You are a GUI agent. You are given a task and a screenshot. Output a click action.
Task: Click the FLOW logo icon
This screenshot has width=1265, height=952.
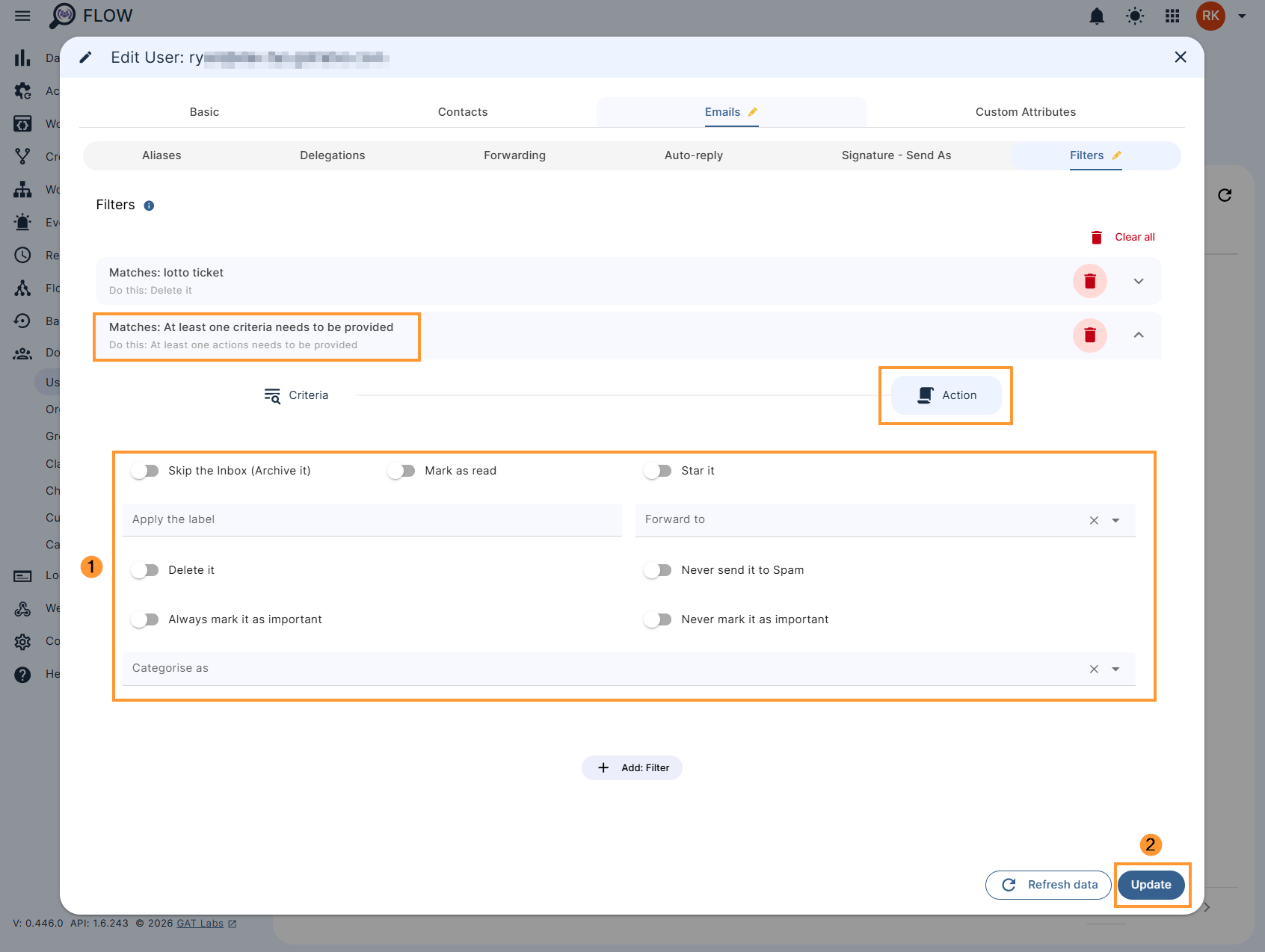(x=64, y=16)
